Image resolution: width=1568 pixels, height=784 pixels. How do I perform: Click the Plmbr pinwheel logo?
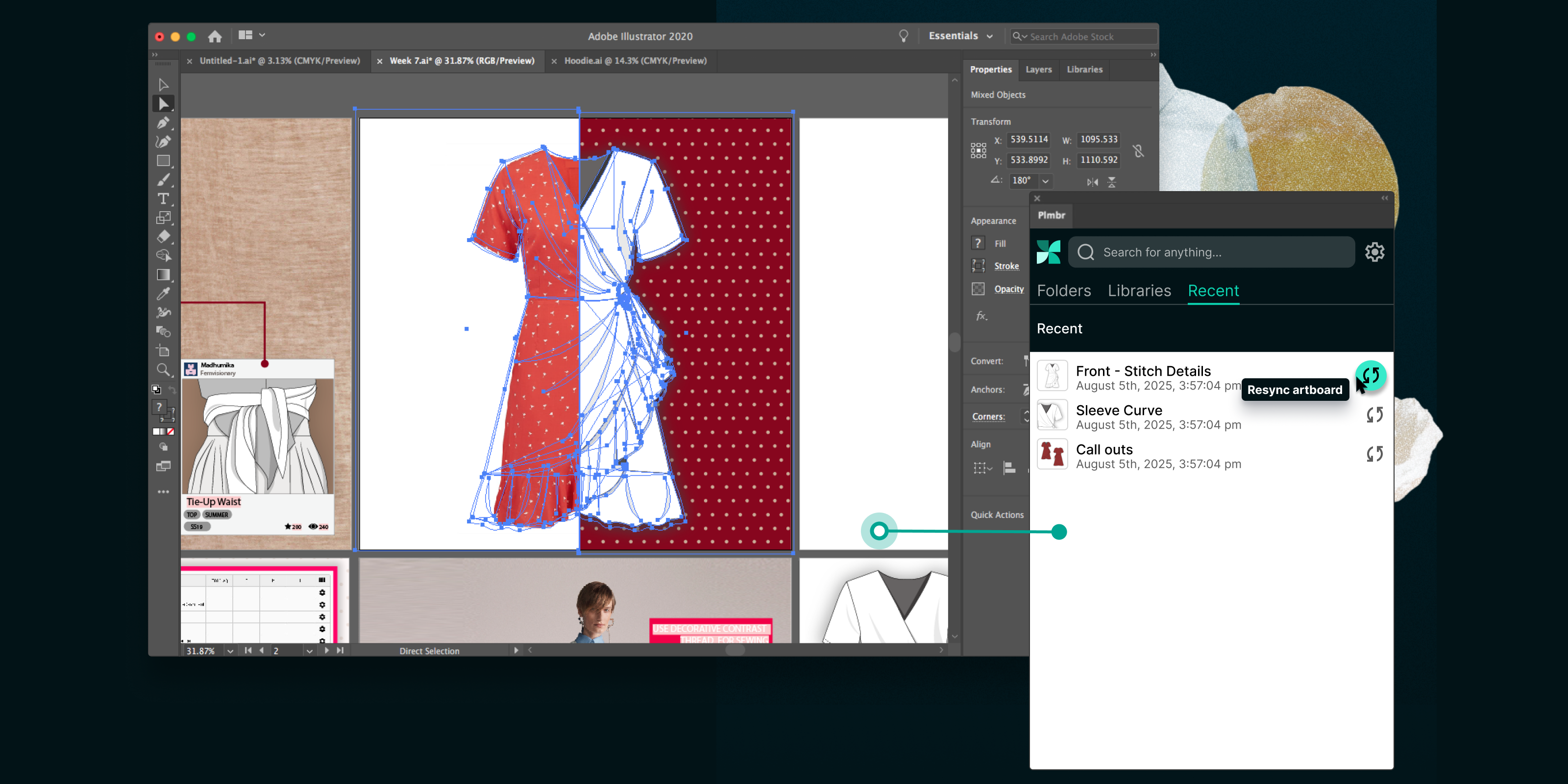click(1048, 252)
